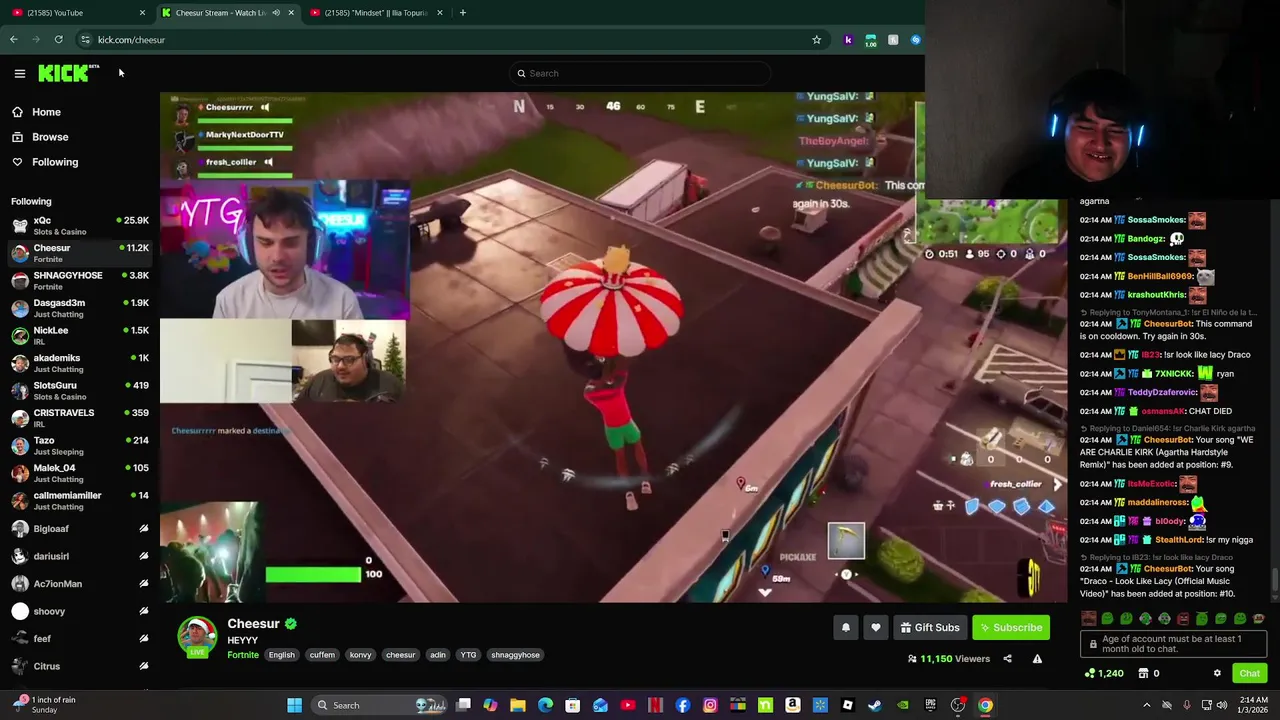Click the Gift Subs button
1280x720 pixels.
click(930, 627)
